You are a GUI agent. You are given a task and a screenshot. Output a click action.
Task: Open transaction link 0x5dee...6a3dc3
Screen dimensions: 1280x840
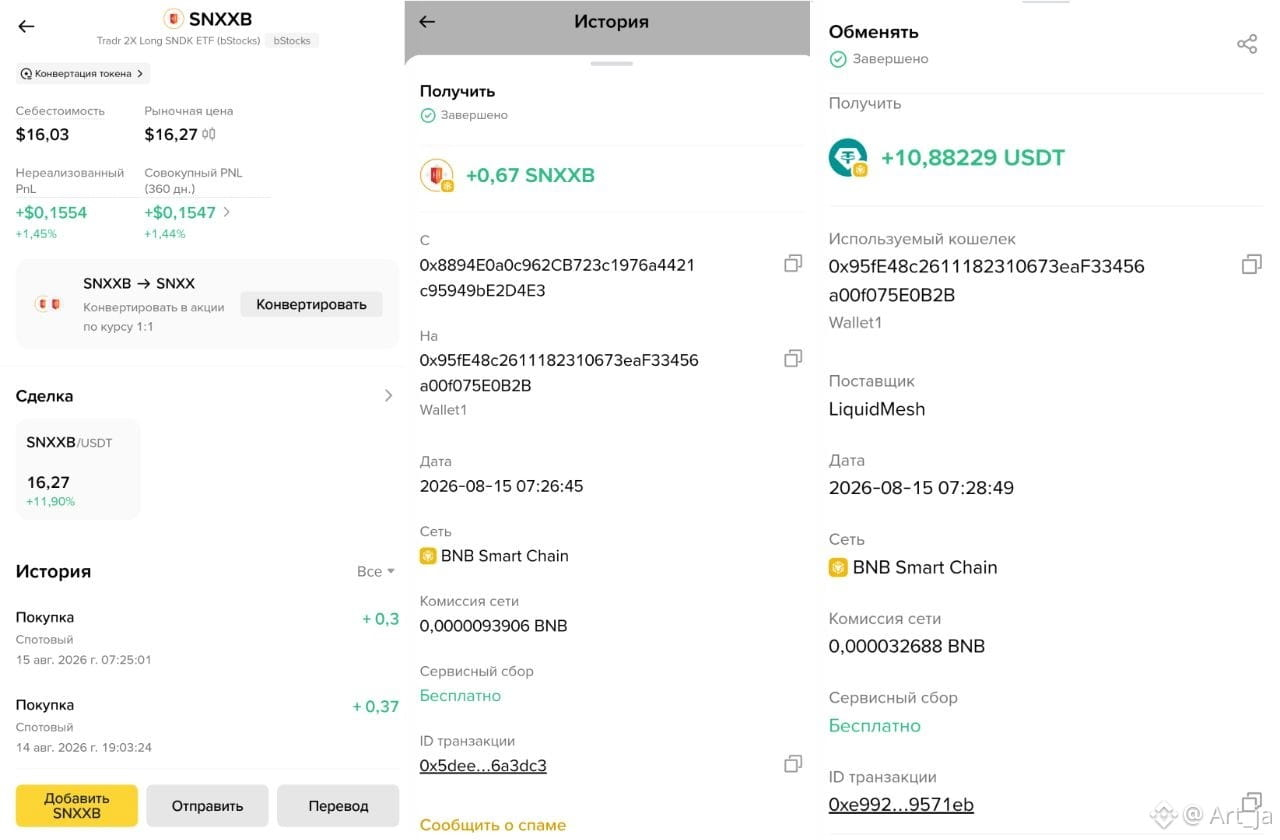483,766
